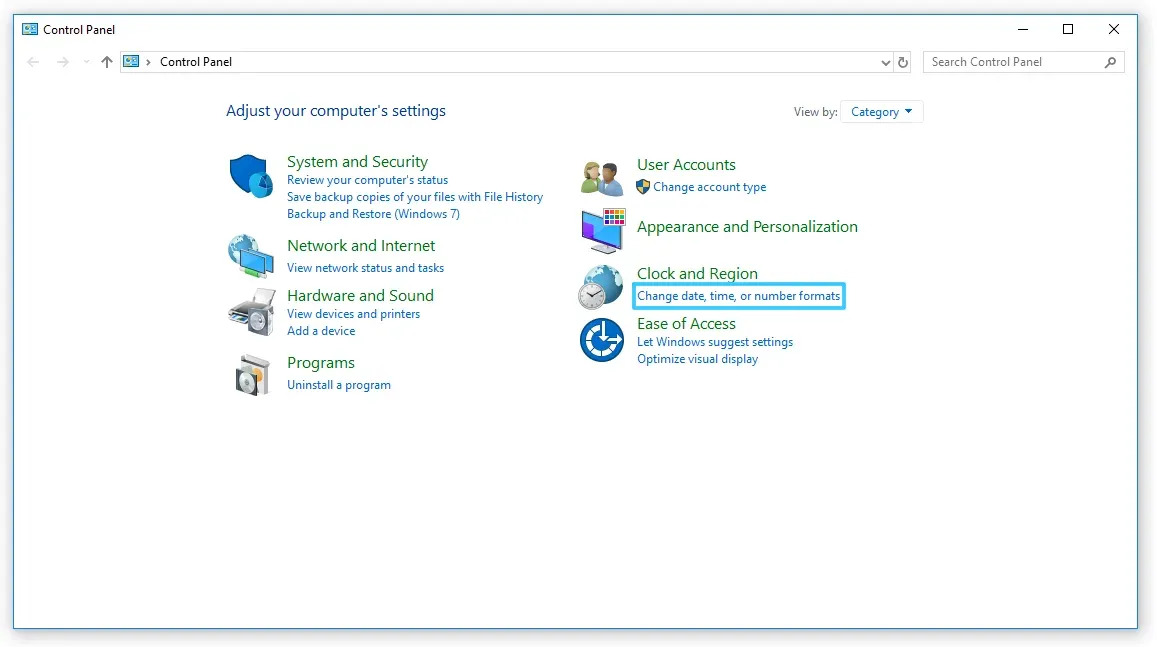Click the Hardware and Sound printer icon
The height and width of the screenshot is (647, 1157).
(252, 312)
